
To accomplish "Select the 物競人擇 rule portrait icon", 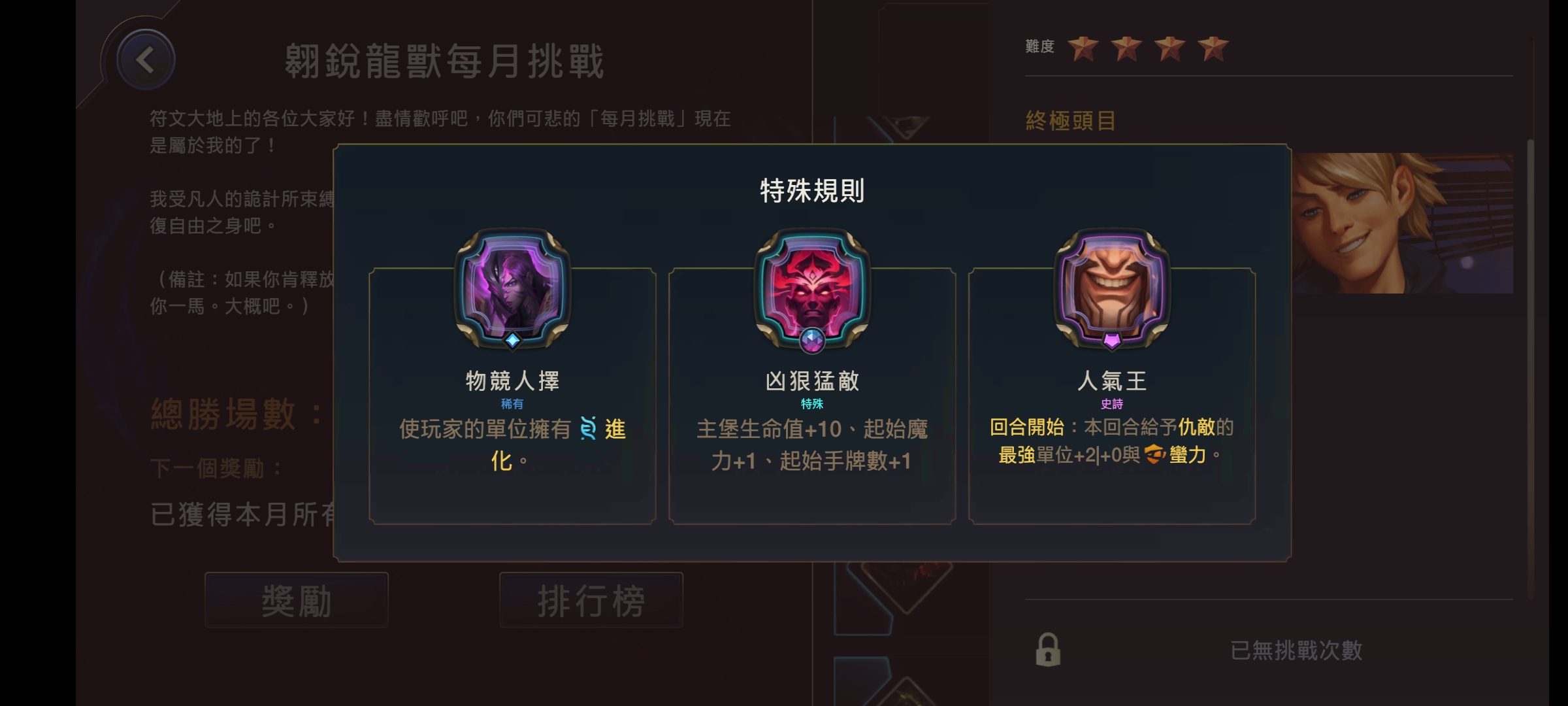I will click(513, 285).
